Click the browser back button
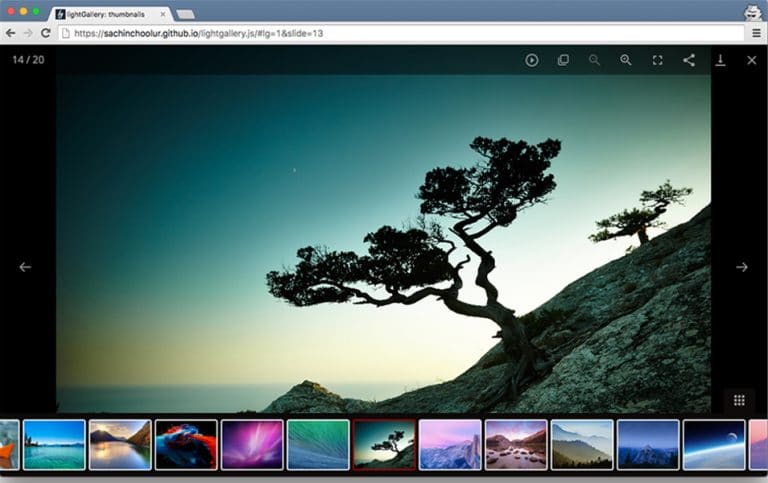768x483 pixels. [10, 33]
